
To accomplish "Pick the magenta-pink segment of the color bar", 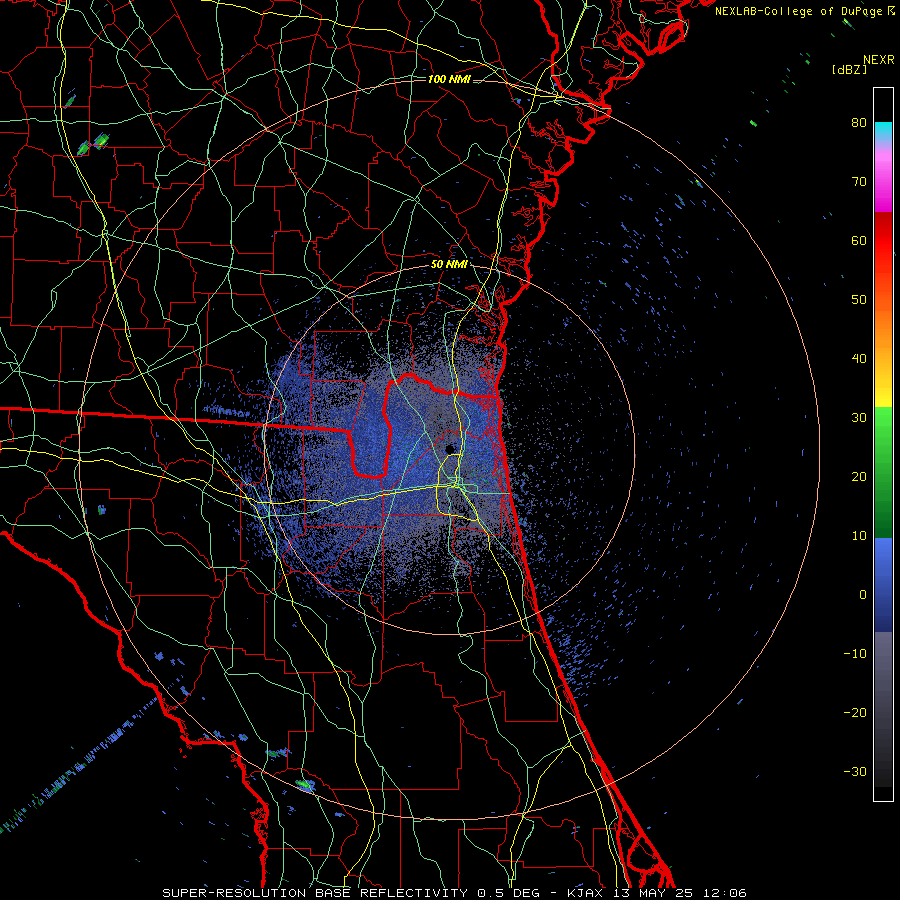I will click(883, 178).
